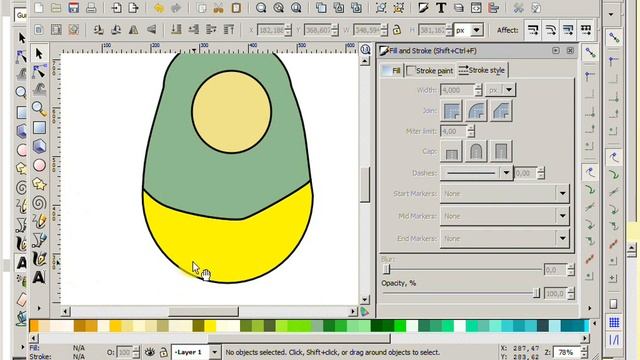Toggle Affect: move gradients button
The image size is (640, 360).
tap(568, 30)
